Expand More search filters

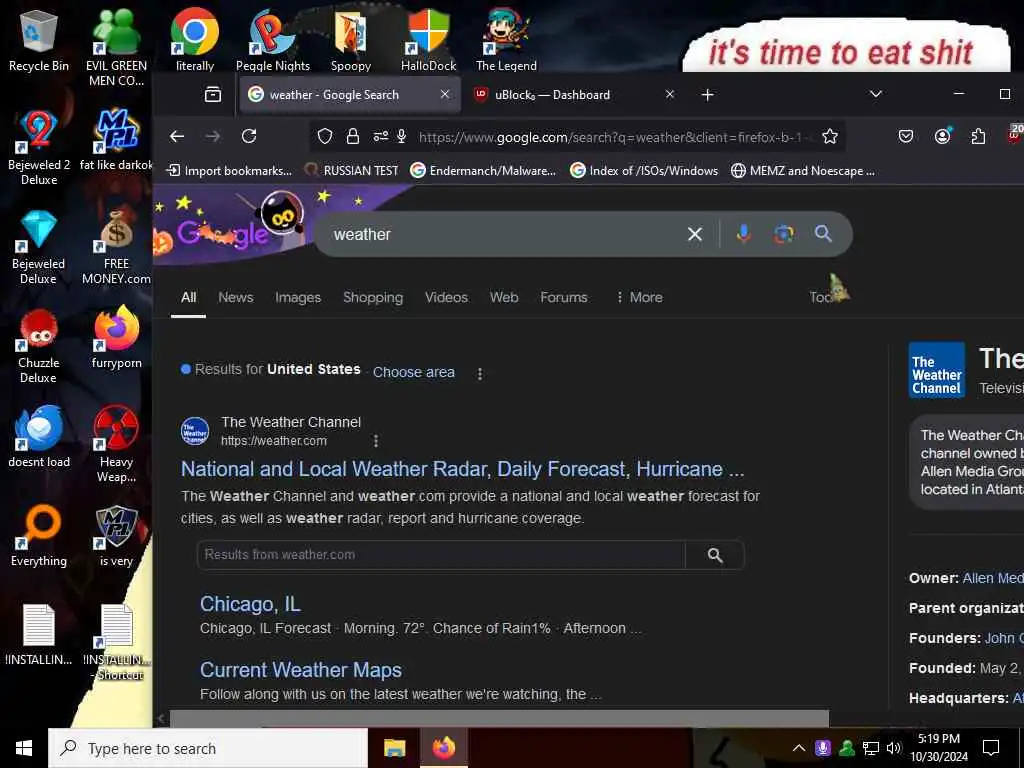(639, 297)
